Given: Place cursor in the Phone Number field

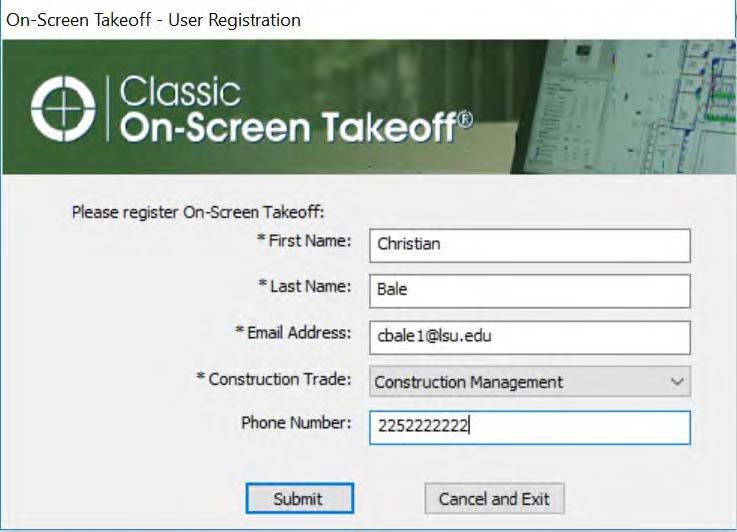Looking at the screenshot, I should (x=529, y=428).
